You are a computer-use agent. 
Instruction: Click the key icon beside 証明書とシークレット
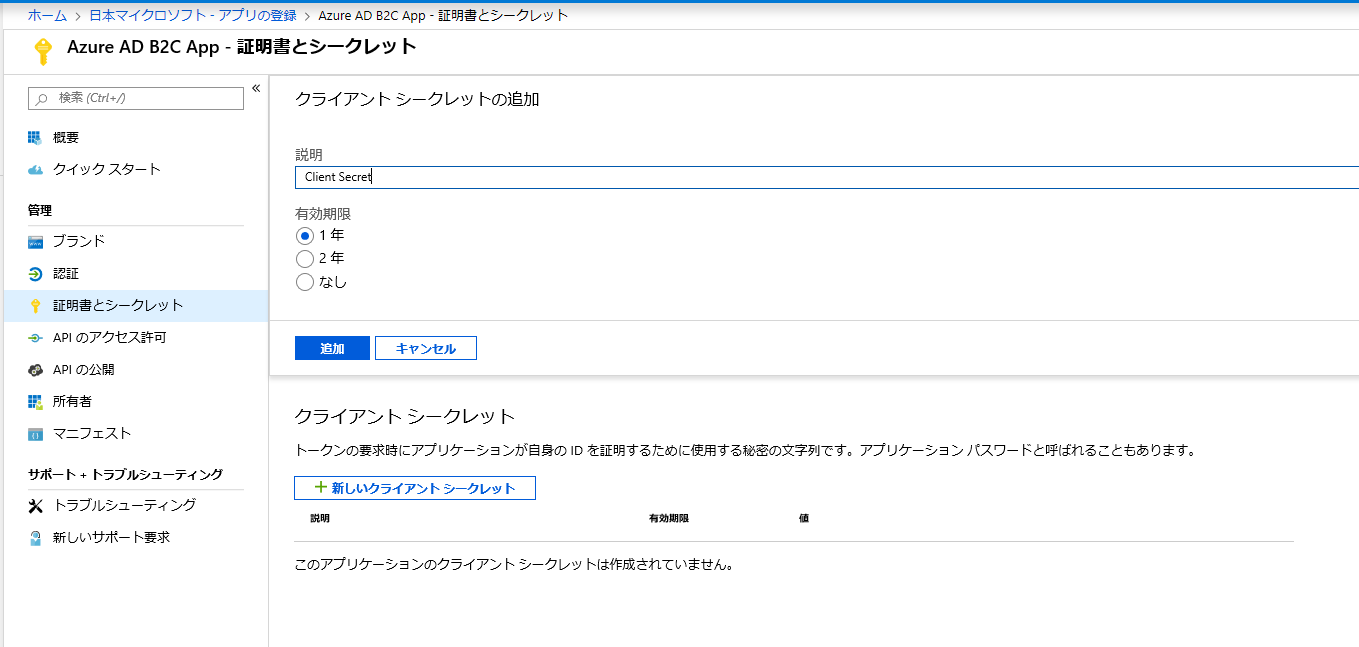pyautogui.click(x=35, y=305)
